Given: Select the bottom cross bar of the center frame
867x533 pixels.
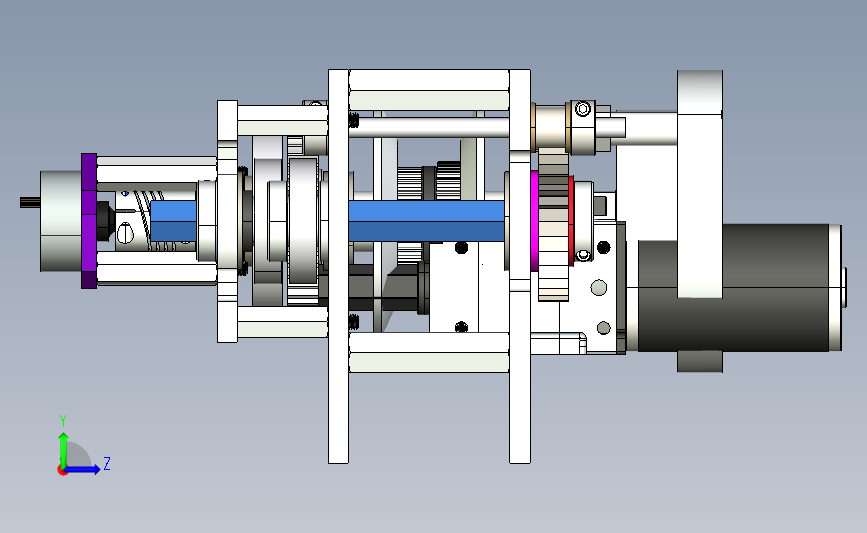Looking at the screenshot, I should (429, 352).
